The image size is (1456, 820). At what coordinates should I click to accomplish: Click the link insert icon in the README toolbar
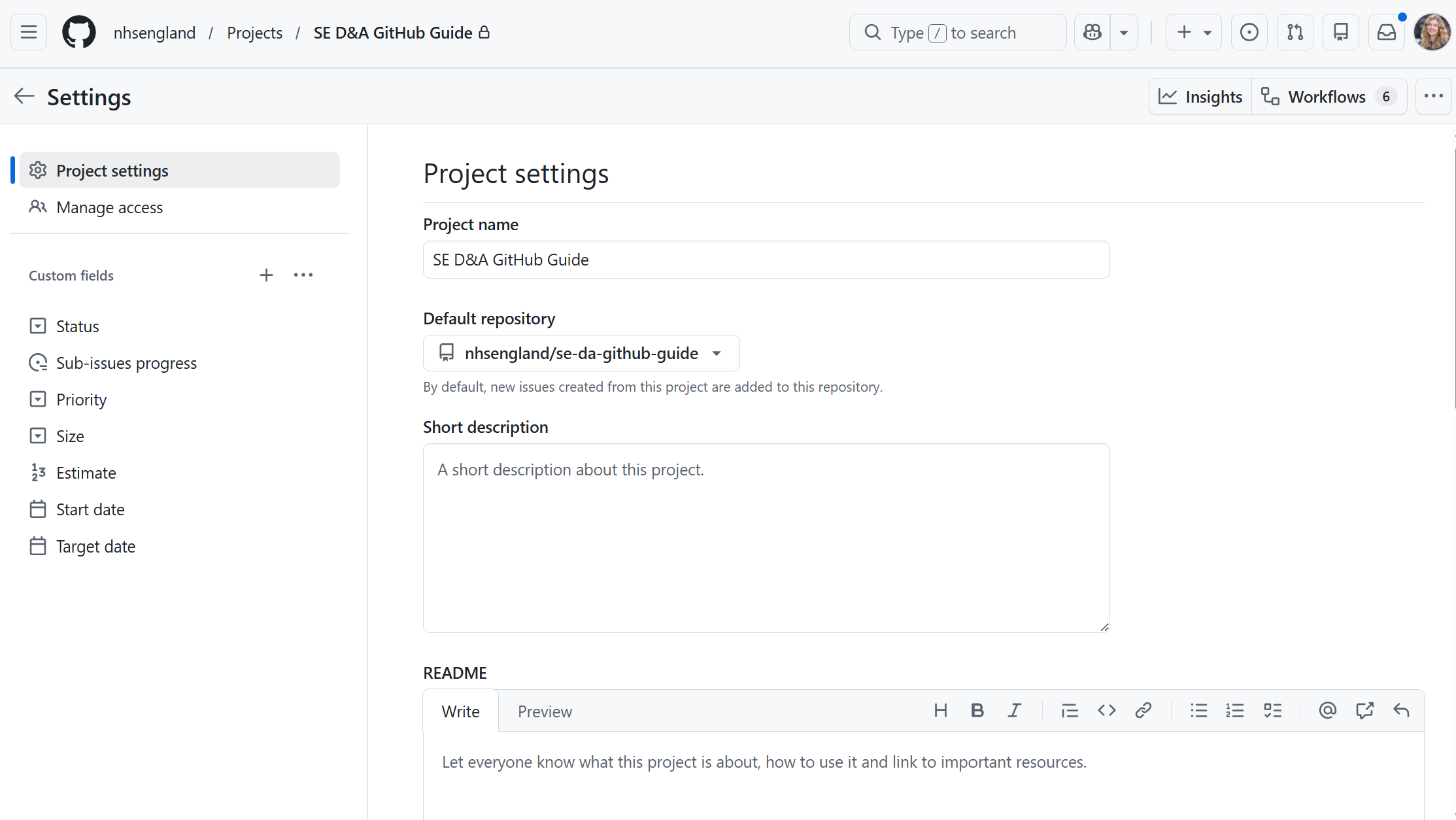(x=1143, y=711)
